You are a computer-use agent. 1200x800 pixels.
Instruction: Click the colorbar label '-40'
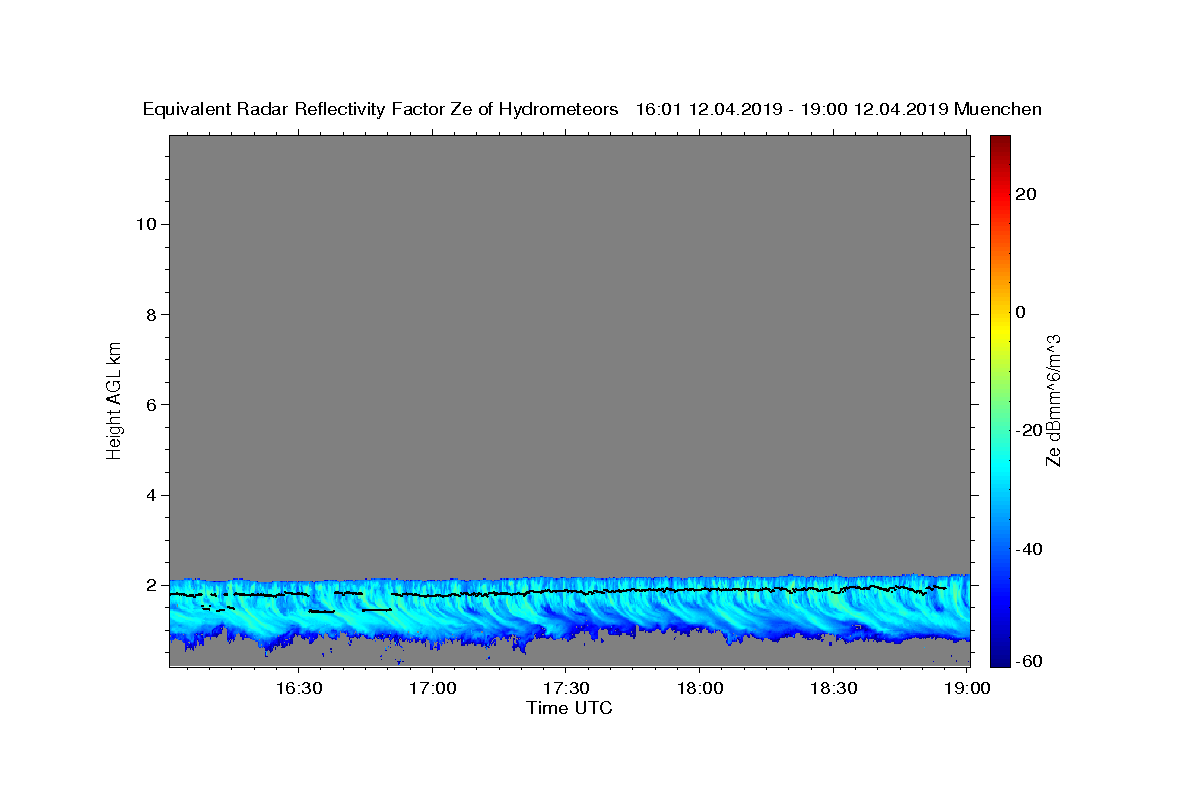(1029, 549)
